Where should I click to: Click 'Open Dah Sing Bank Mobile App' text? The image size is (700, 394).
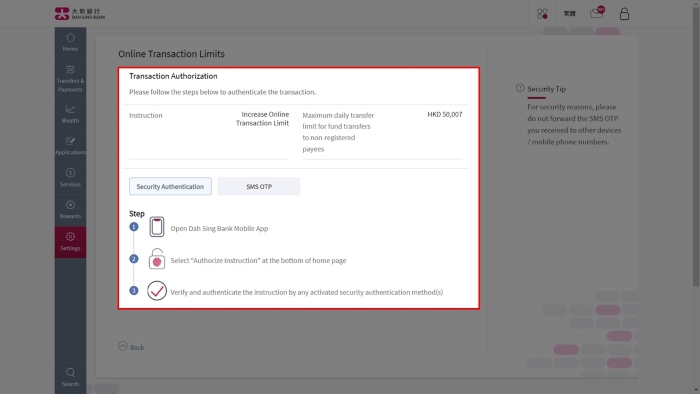point(219,228)
